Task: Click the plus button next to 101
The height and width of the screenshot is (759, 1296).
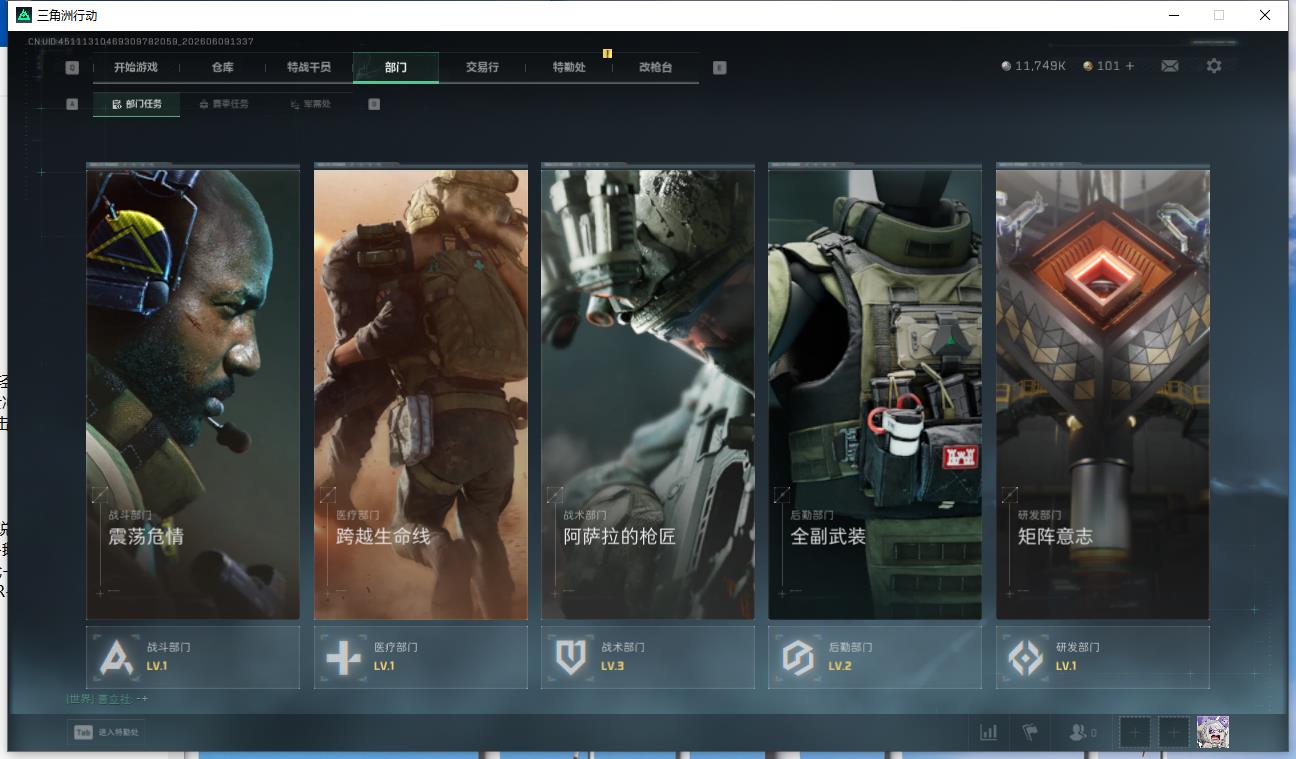Action: pyautogui.click(x=1130, y=66)
